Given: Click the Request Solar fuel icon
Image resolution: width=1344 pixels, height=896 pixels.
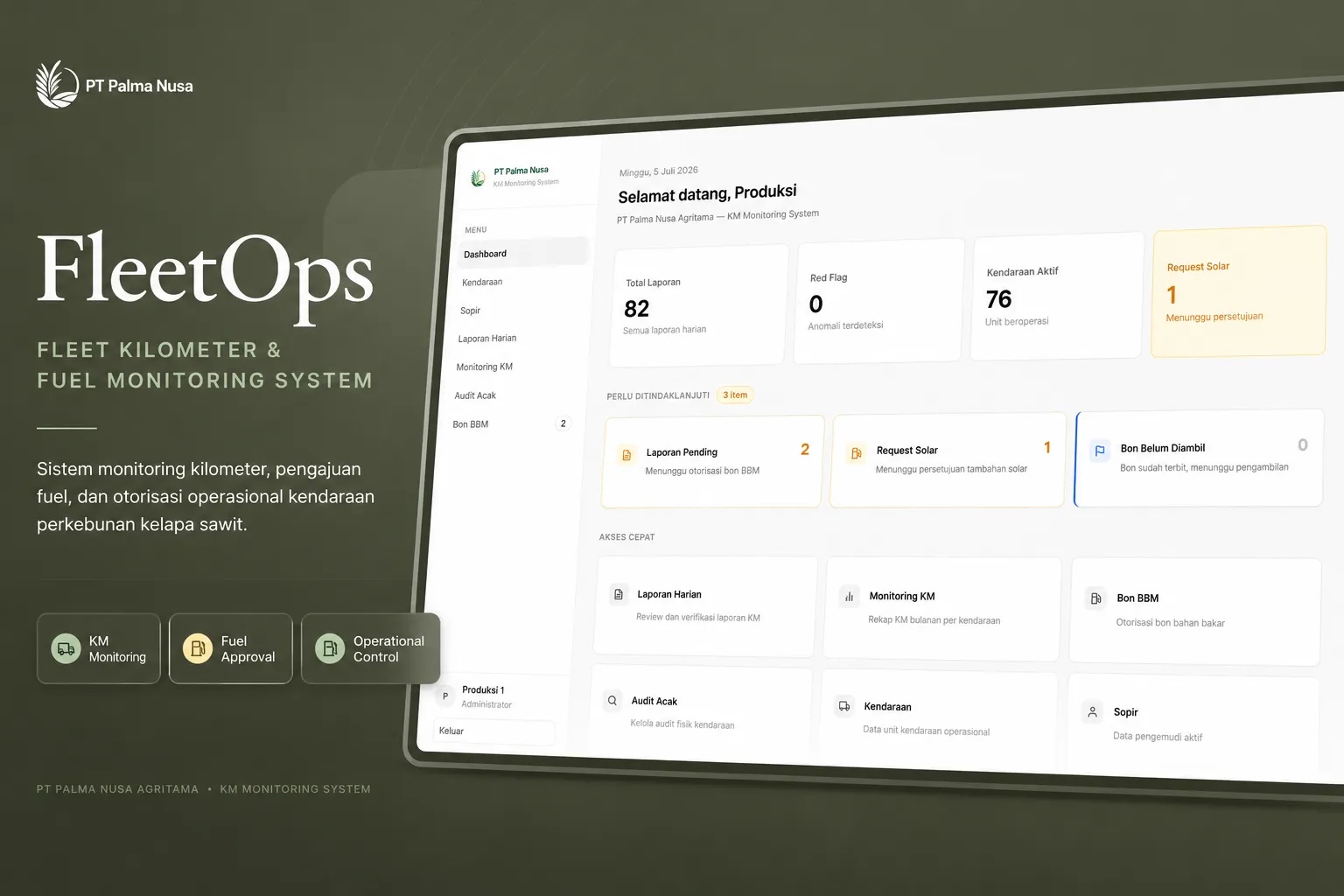Looking at the screenshot, I should [857, 453].
